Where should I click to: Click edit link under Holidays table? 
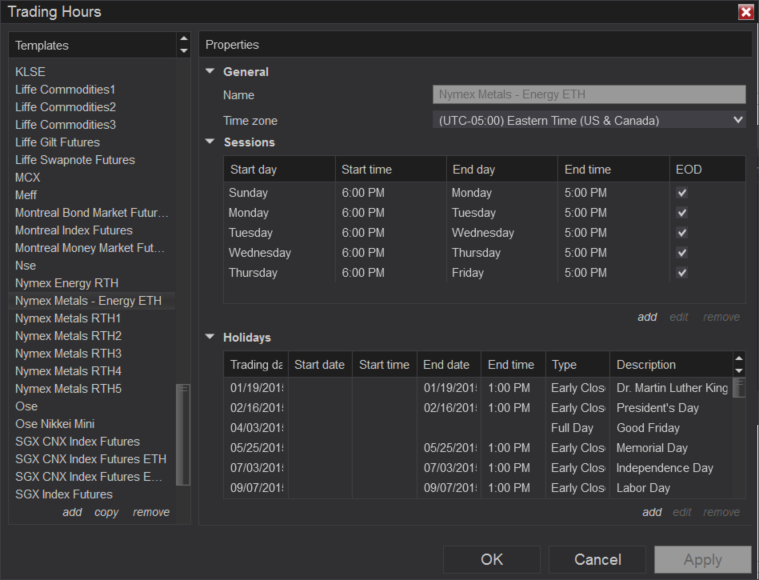click(682, 512)
